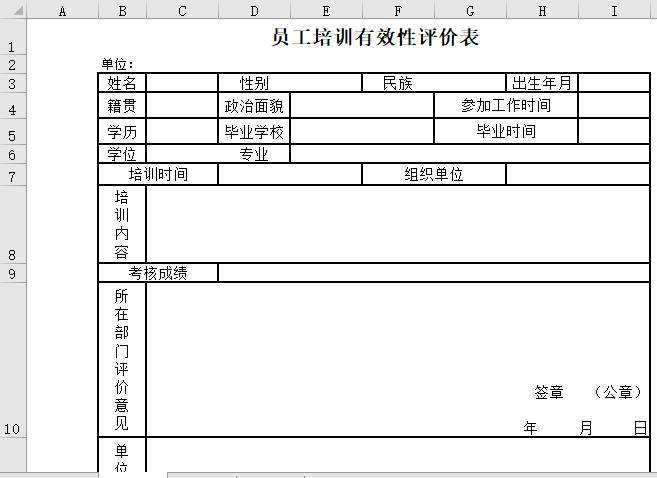Click the 签章 (公章) text
Image resolution: width=657 pixels, height=478 pixels.
[587, 392]
